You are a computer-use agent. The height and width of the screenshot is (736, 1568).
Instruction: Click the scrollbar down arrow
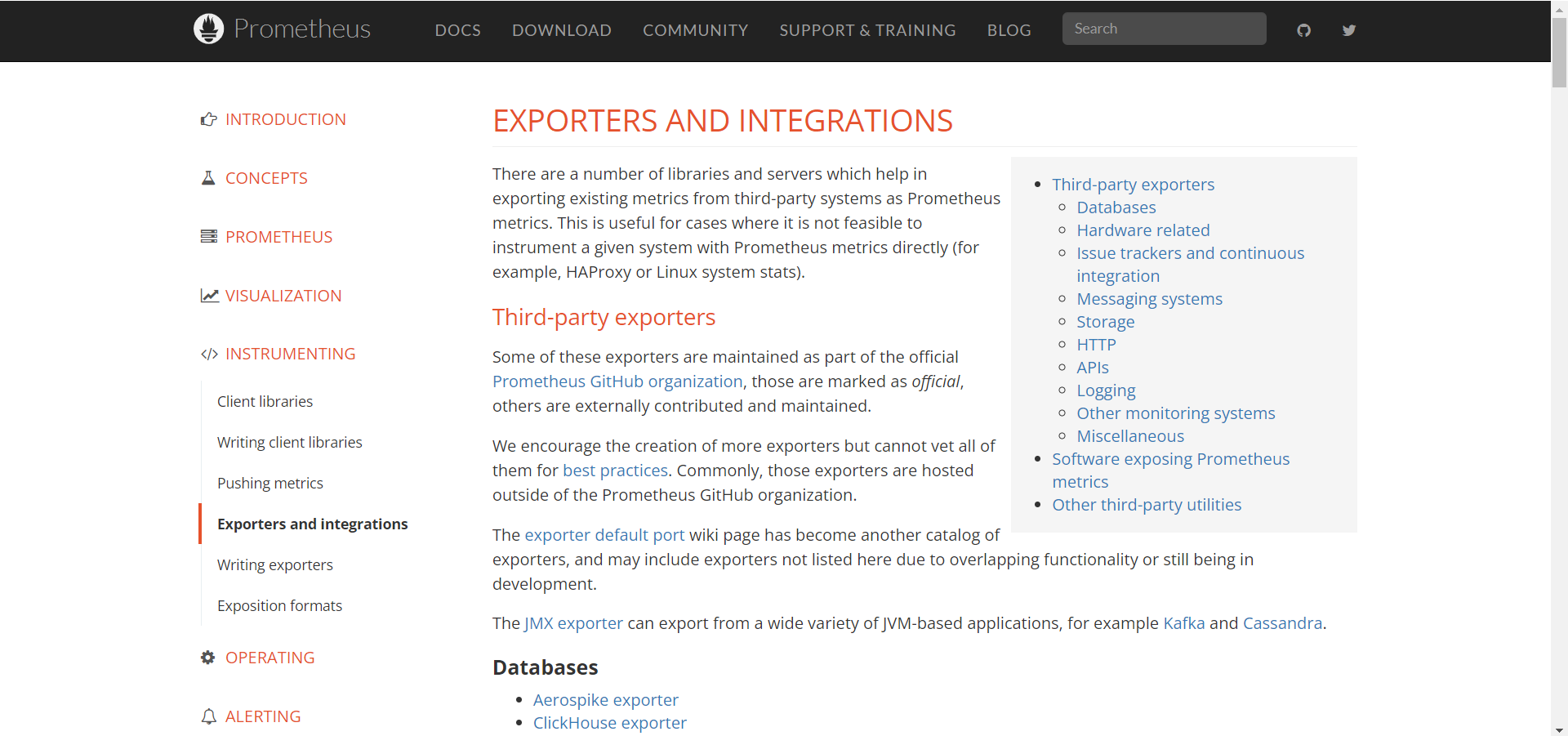point(1559,729)
